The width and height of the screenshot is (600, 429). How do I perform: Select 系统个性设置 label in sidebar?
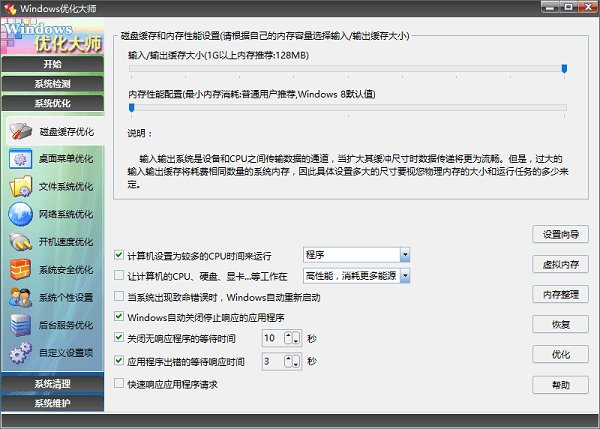pyautogui.click(x=66, y=297)
